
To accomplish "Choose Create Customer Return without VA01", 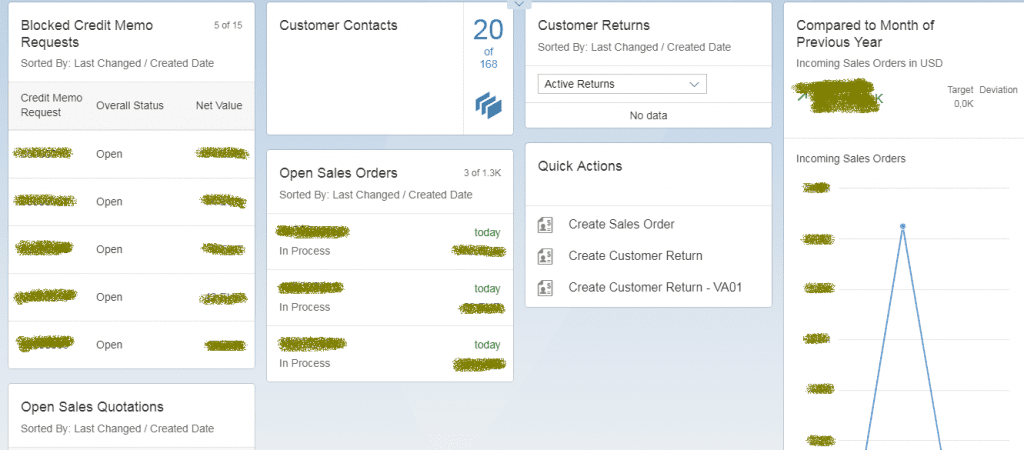I will point(635,256).
